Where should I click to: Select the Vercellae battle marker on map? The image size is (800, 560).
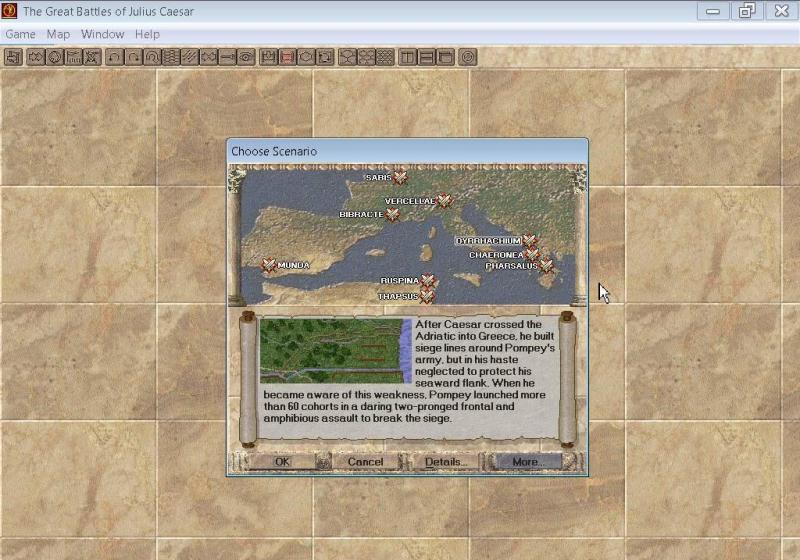(444, 201)
